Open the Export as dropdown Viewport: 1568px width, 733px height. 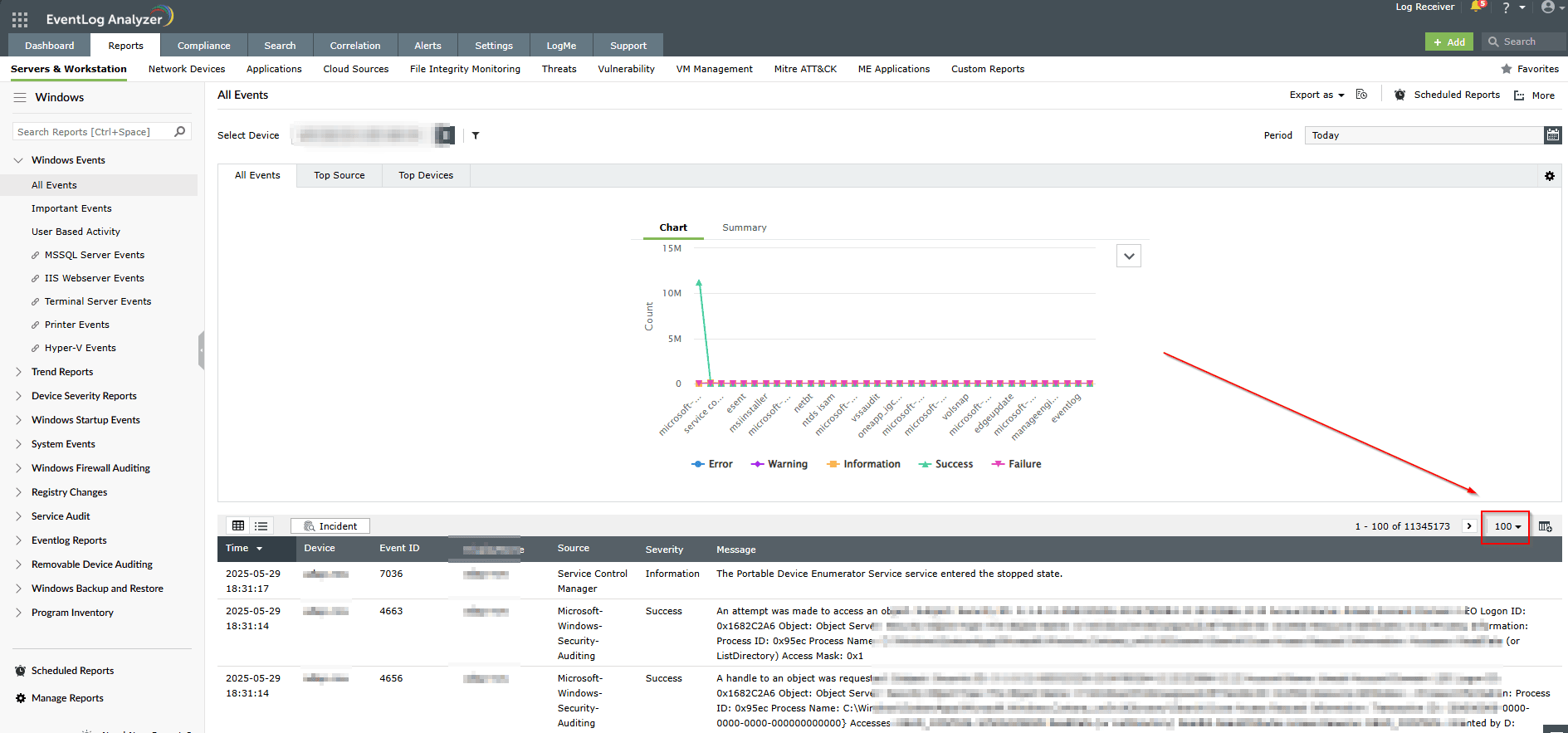[x=1316, y=95]
